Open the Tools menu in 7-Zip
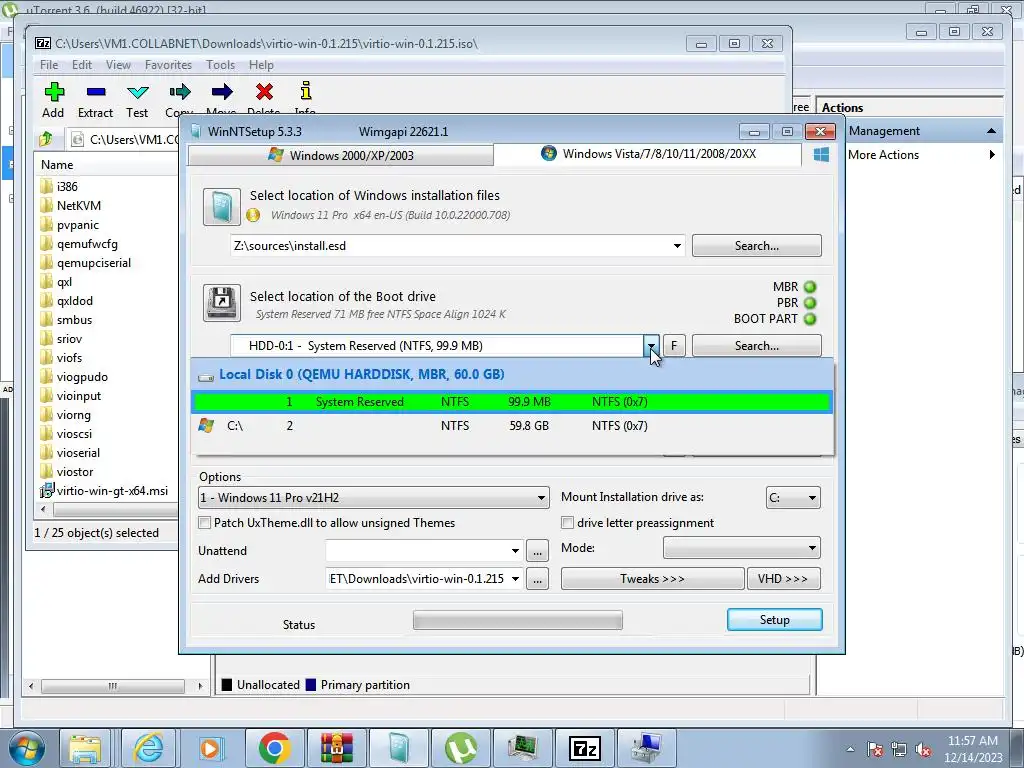Image resolution: width=1024 pixels, height=768 pixels. tap(220, 65)
